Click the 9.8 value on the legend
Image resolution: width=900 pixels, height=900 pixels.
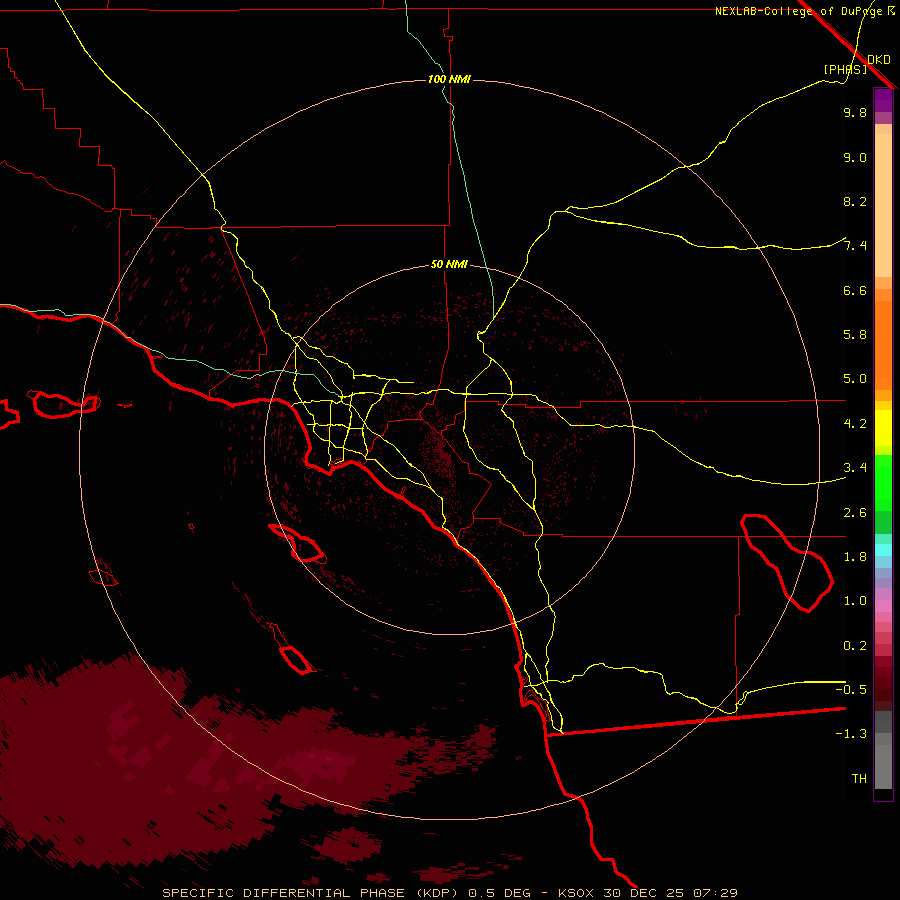coord(854,113)
